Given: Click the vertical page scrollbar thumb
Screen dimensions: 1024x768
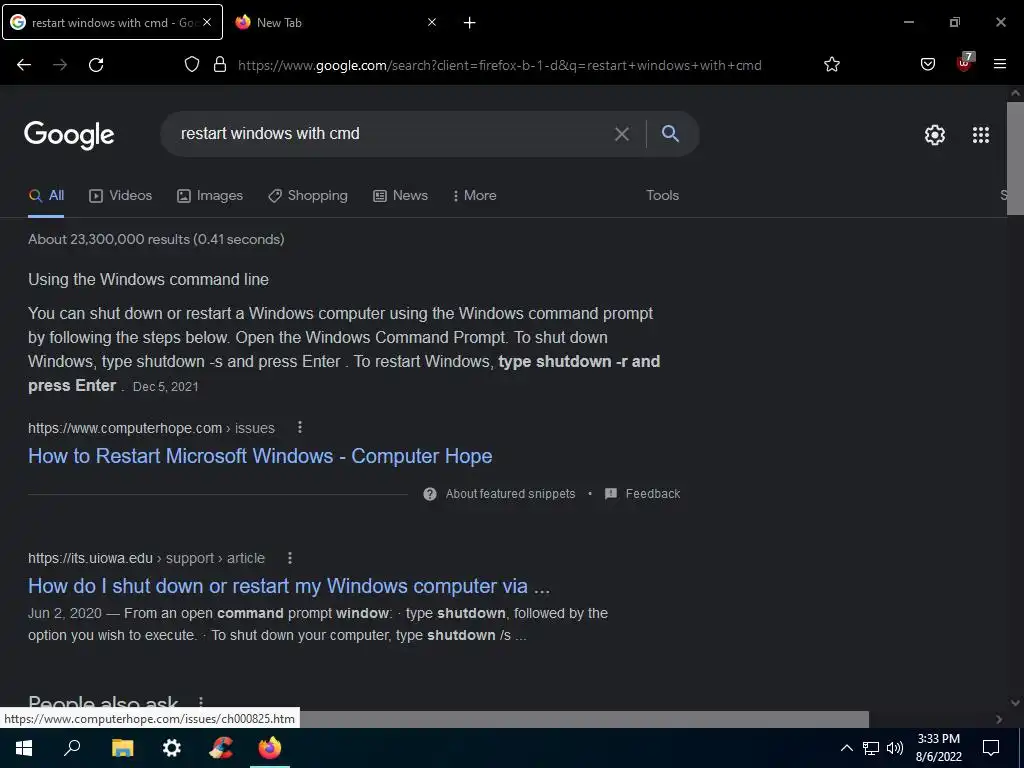Looking at the screenshot, I should point(1015,158).
